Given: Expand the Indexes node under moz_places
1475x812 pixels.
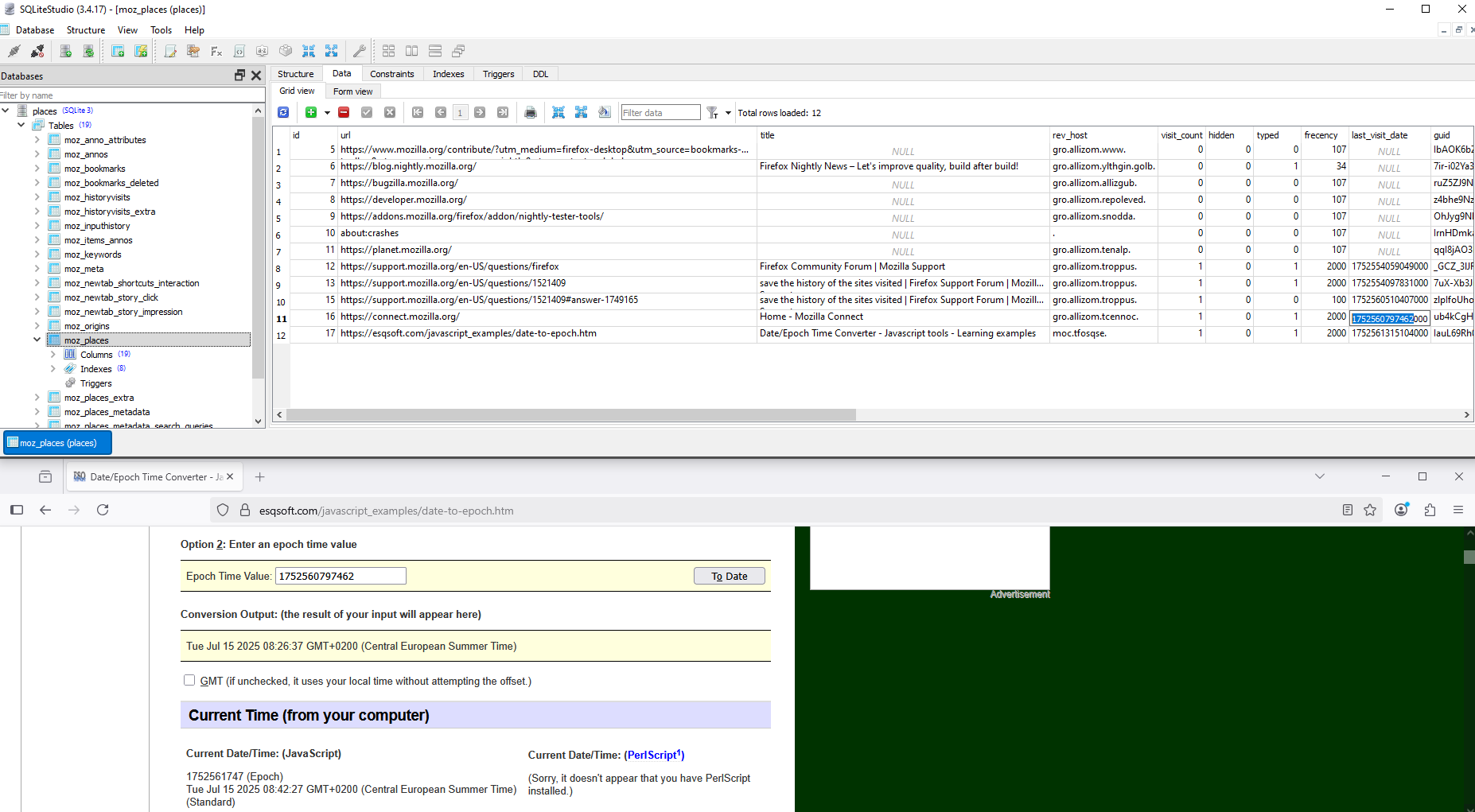Looking at the screenshot, I should tap(53, 368).
